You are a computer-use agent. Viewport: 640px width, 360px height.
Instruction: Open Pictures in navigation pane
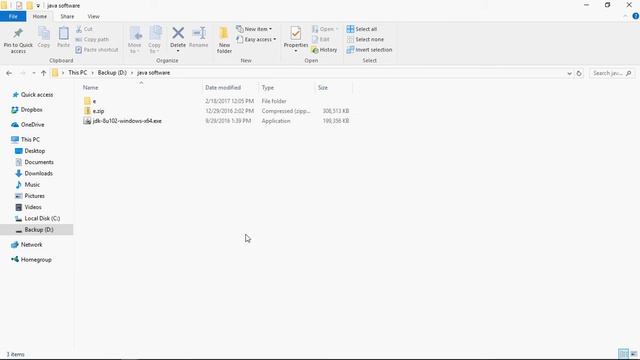[x=34, y=196]
